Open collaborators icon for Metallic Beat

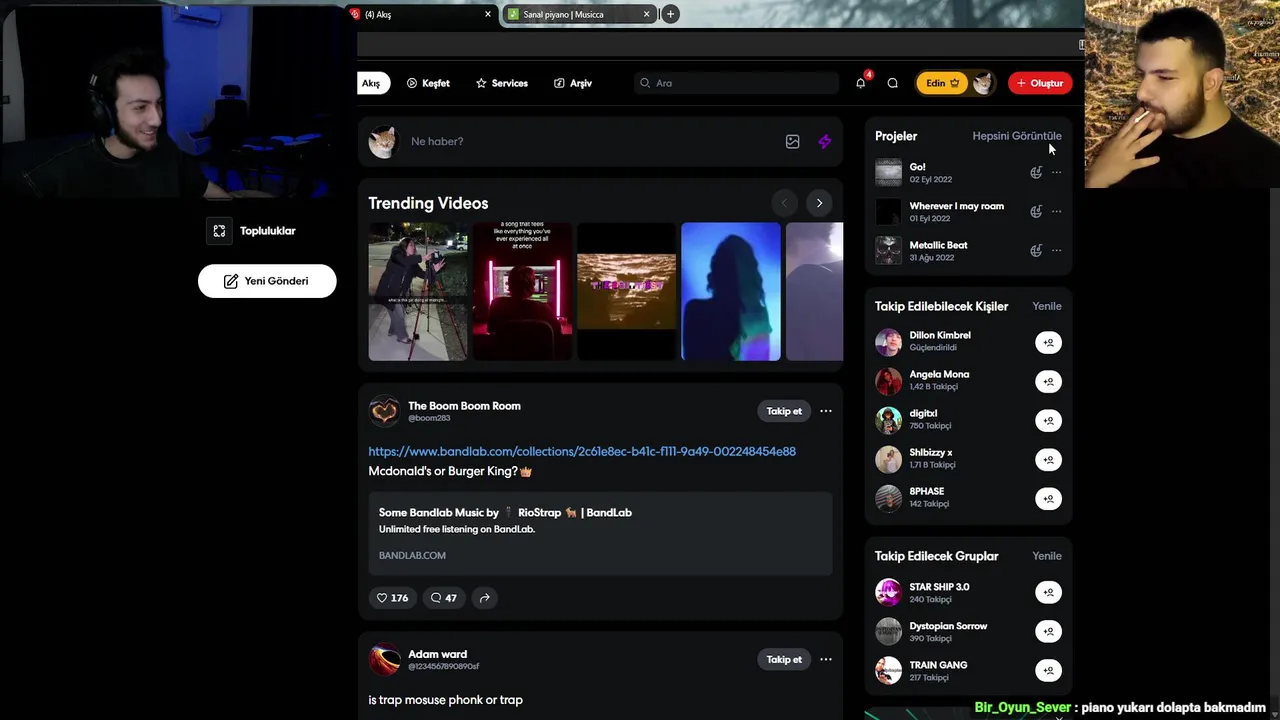pyautogui.click(x=1036, y=250)
